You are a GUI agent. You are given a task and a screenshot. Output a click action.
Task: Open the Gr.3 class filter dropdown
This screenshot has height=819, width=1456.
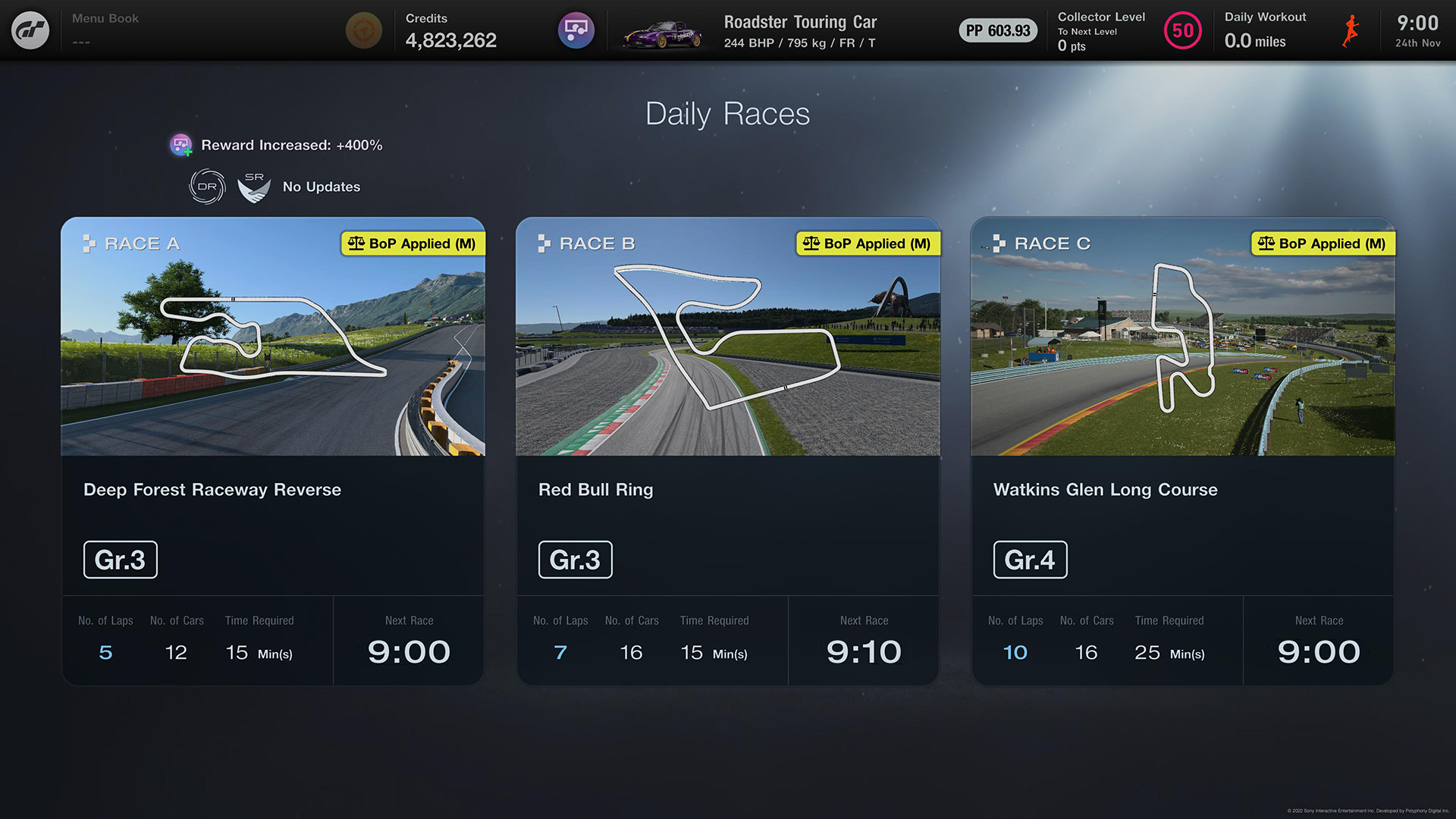click(118, 558)
